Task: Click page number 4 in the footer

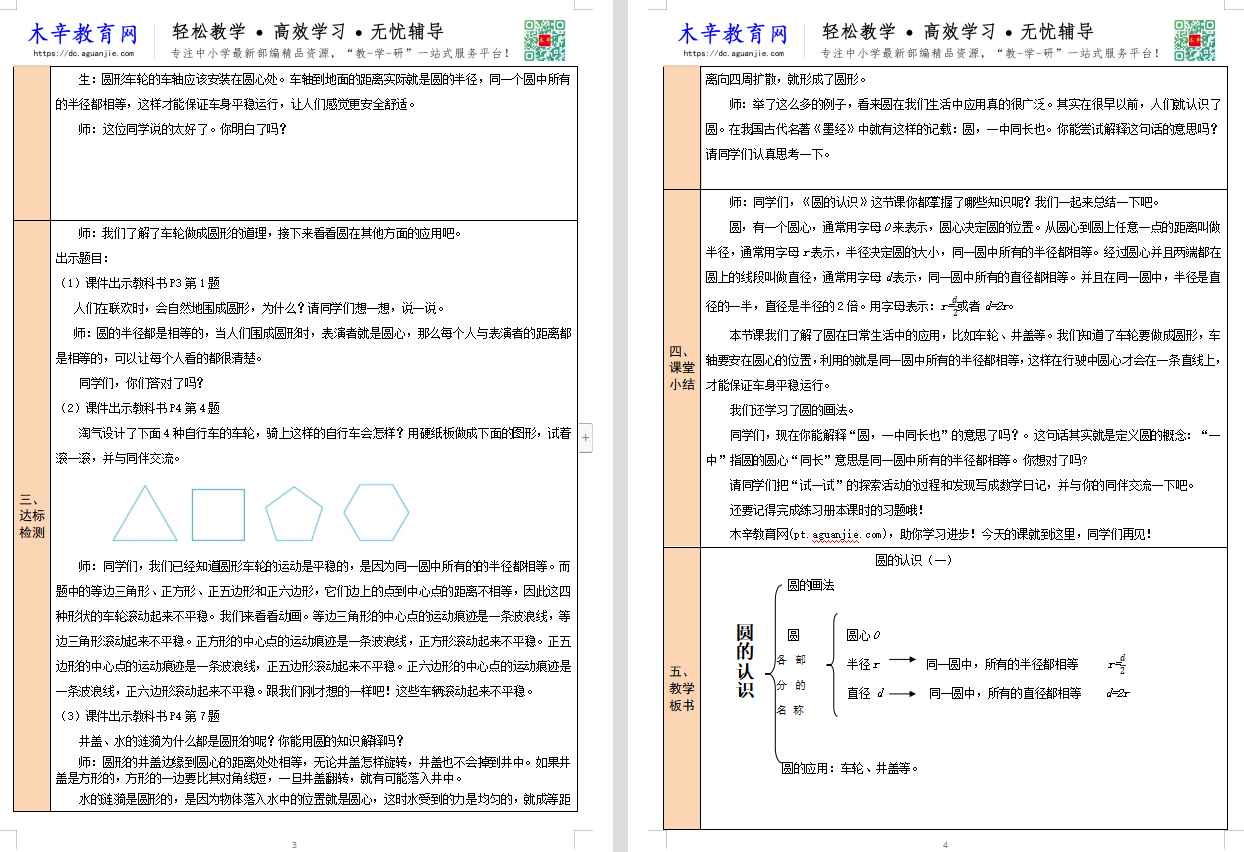Action: [944, 845]
